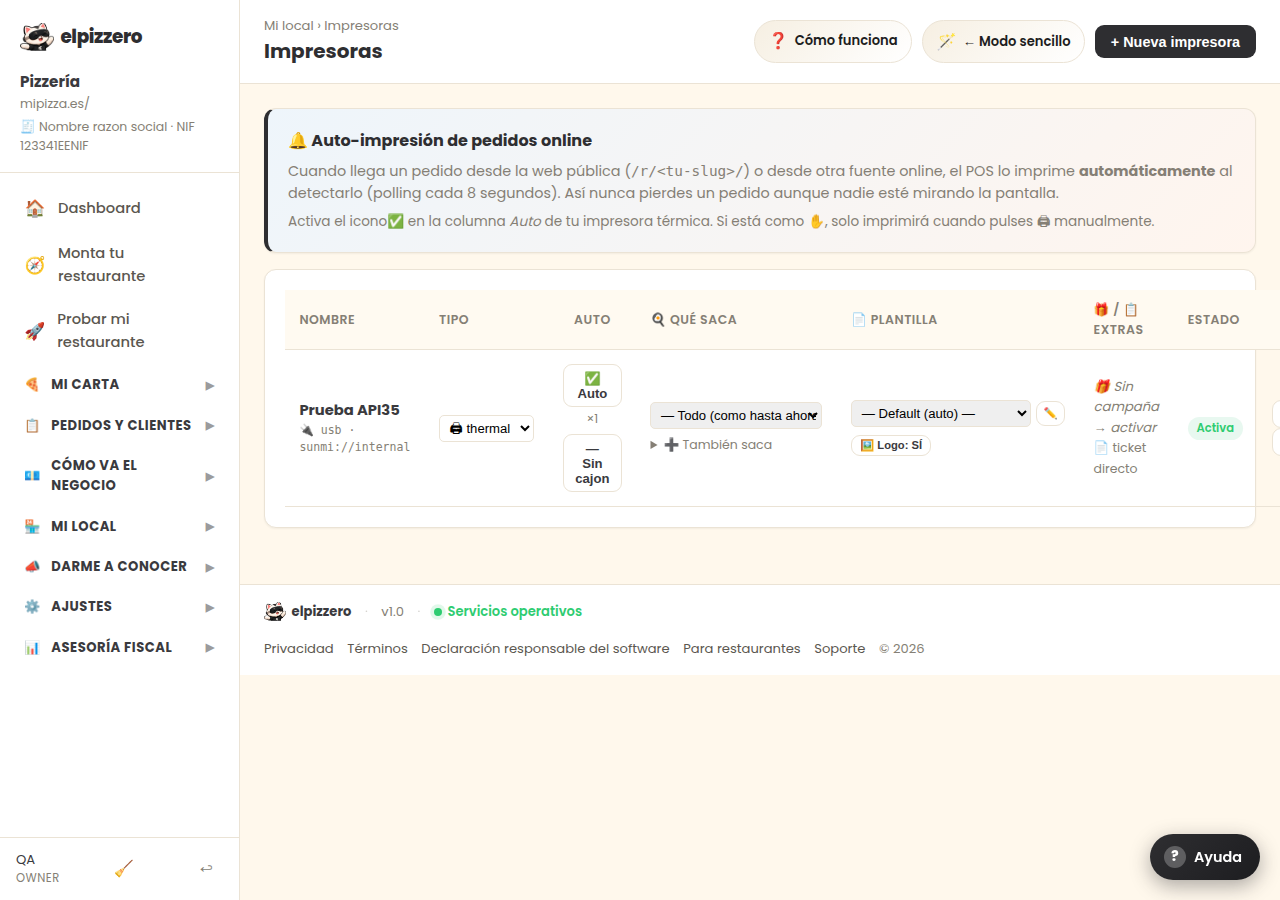This screenshot has width=1280, height=900.
Task: Open Dashboard via the house icon
Action: [35, 208]
